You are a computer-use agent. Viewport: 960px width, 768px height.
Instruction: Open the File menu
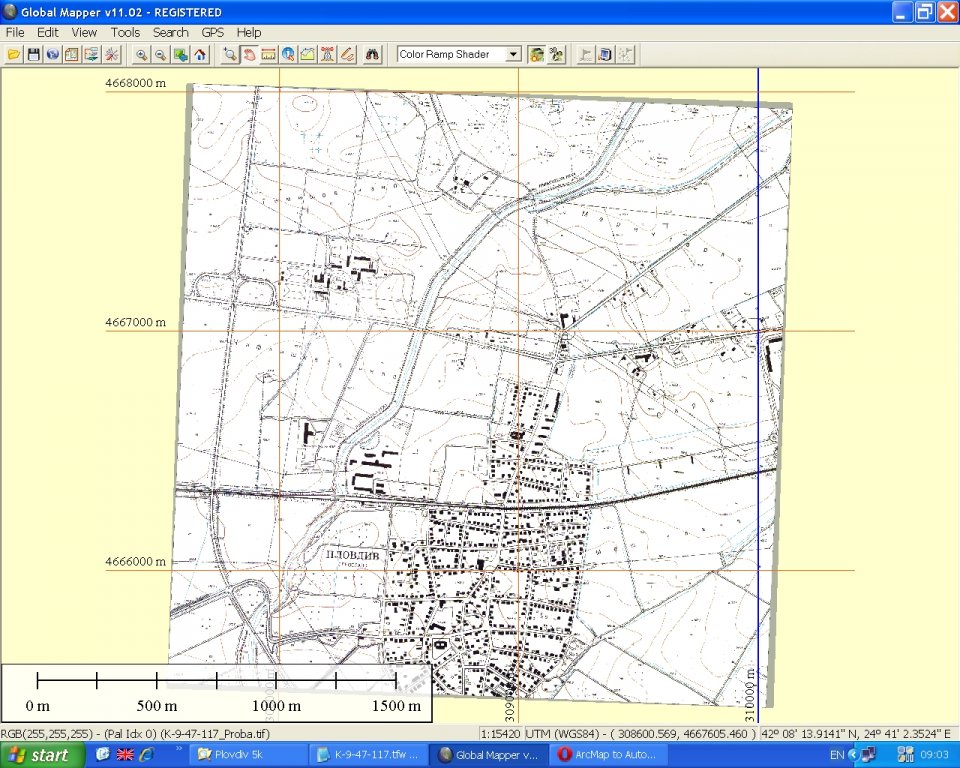tap(15, 32)
